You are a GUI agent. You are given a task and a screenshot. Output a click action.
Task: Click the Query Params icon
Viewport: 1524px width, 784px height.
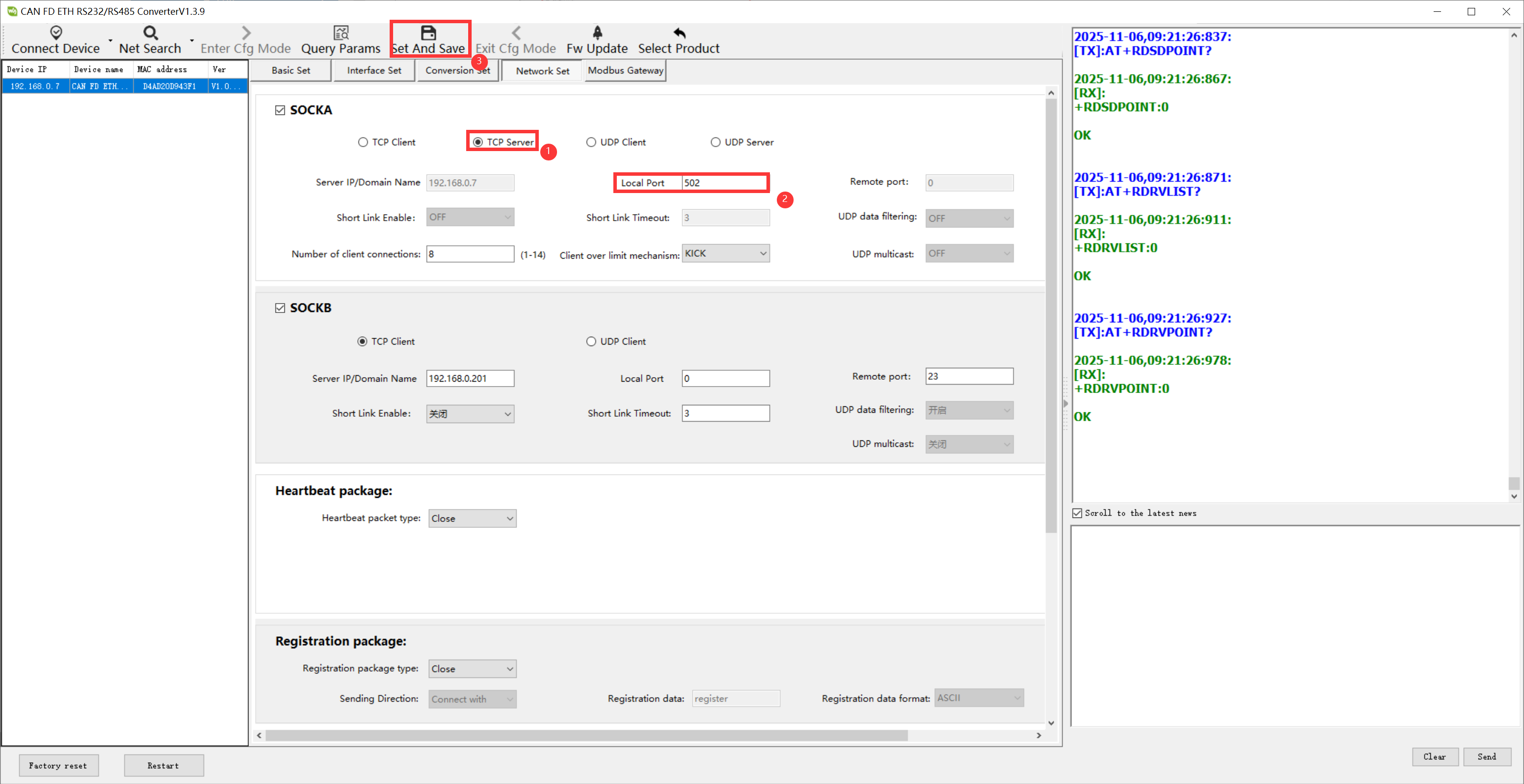point(341,32)
